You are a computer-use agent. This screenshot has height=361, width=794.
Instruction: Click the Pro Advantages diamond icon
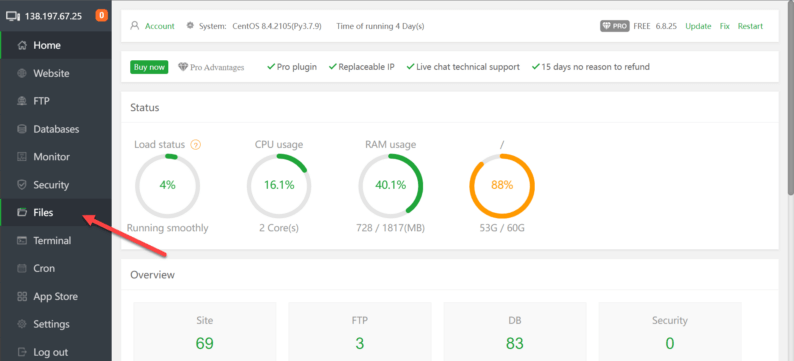183,67
